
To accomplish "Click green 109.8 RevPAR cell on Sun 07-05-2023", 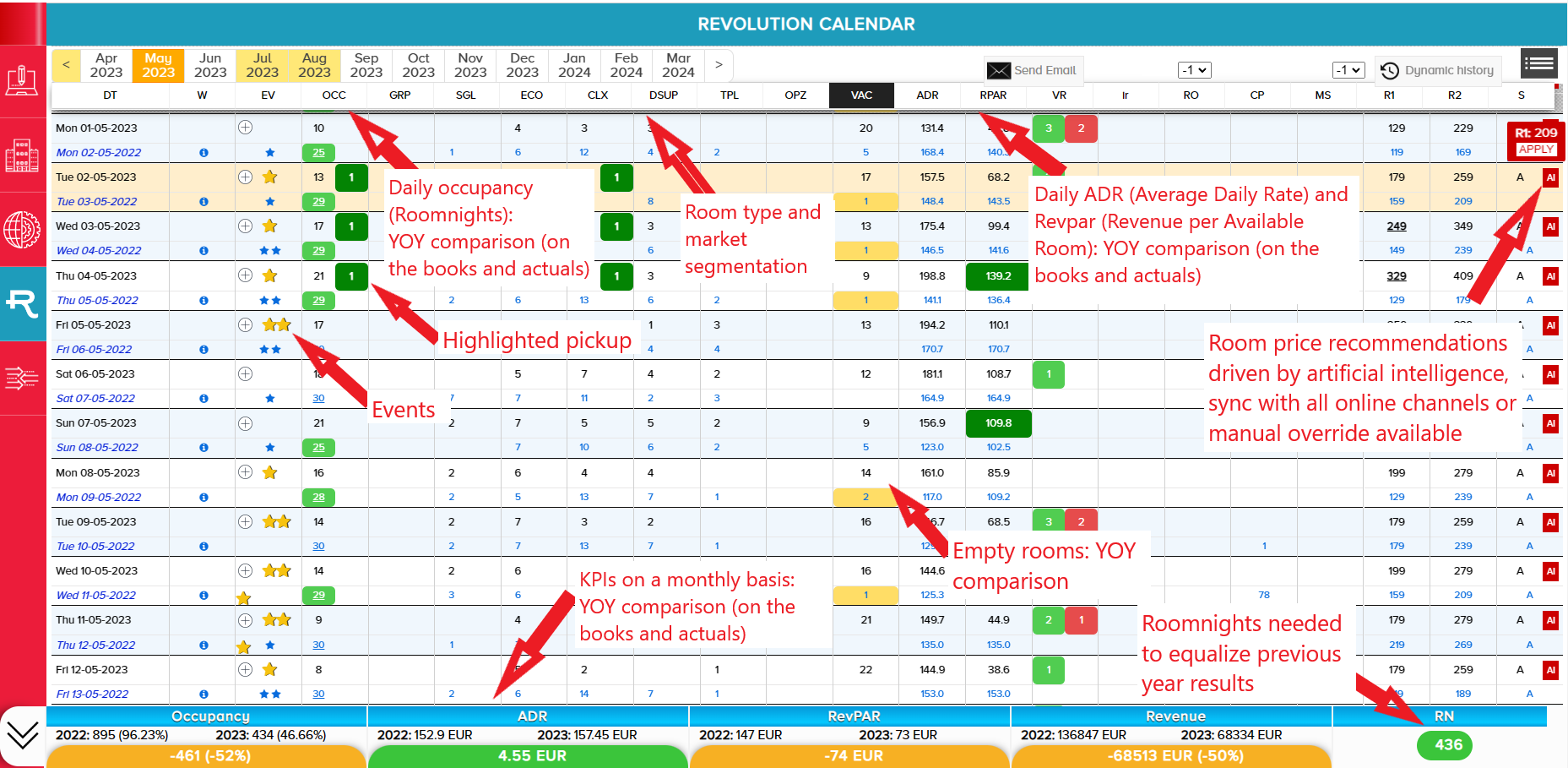I will click(998, 423).
